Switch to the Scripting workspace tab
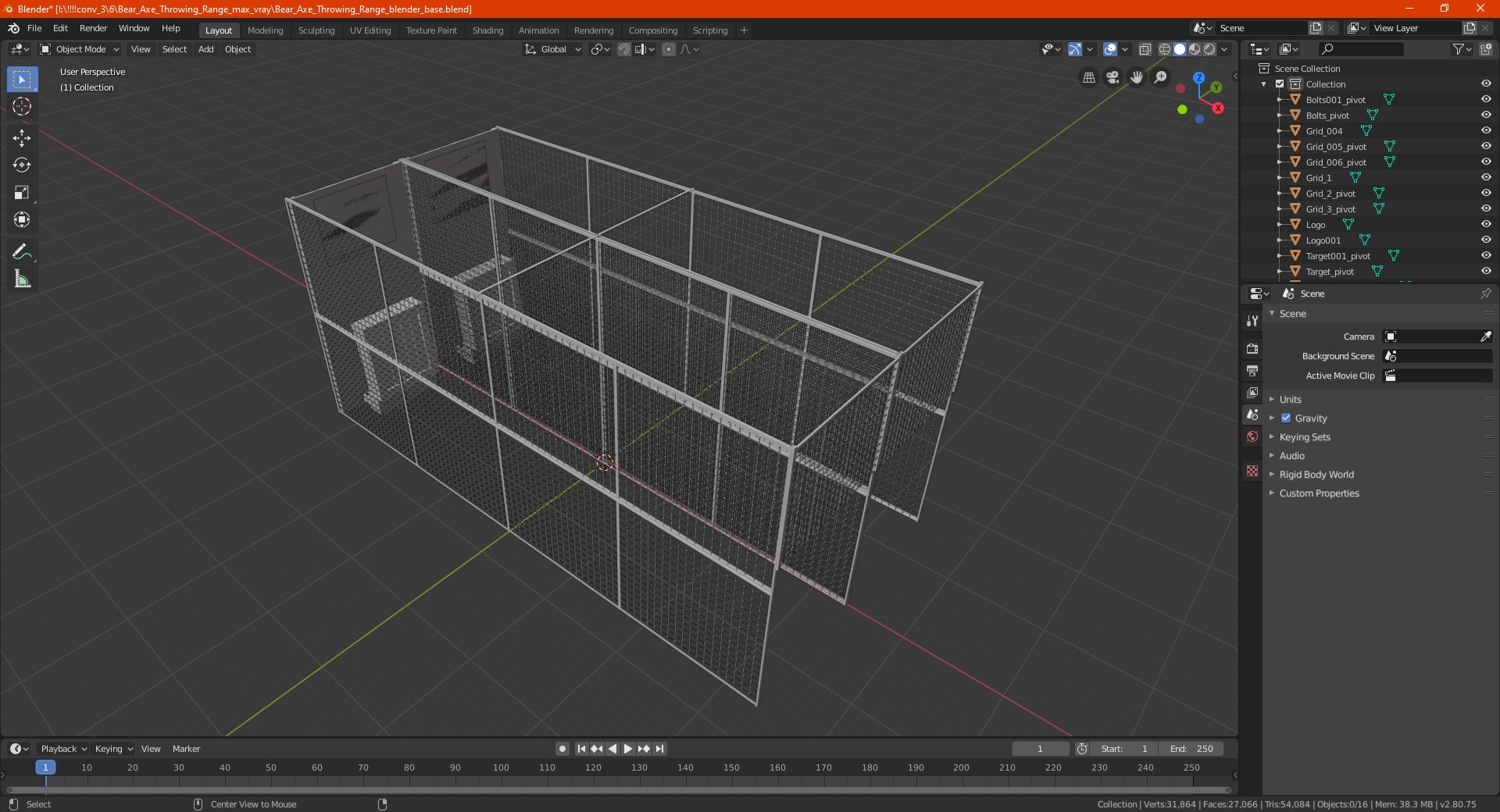The height and width of the screenshot is (812, 1500). tap(710, 30)
